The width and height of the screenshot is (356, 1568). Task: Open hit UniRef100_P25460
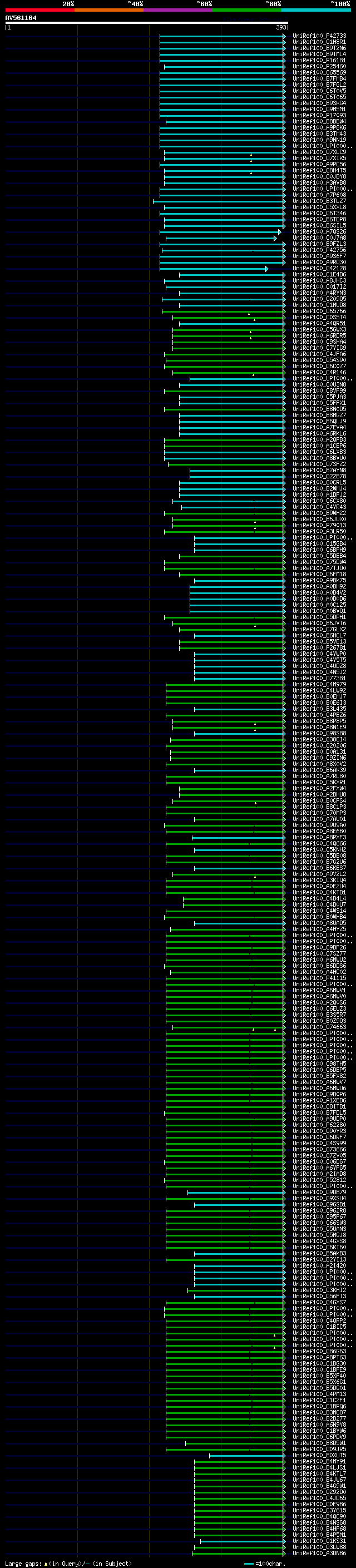click(x=319, y=66)
